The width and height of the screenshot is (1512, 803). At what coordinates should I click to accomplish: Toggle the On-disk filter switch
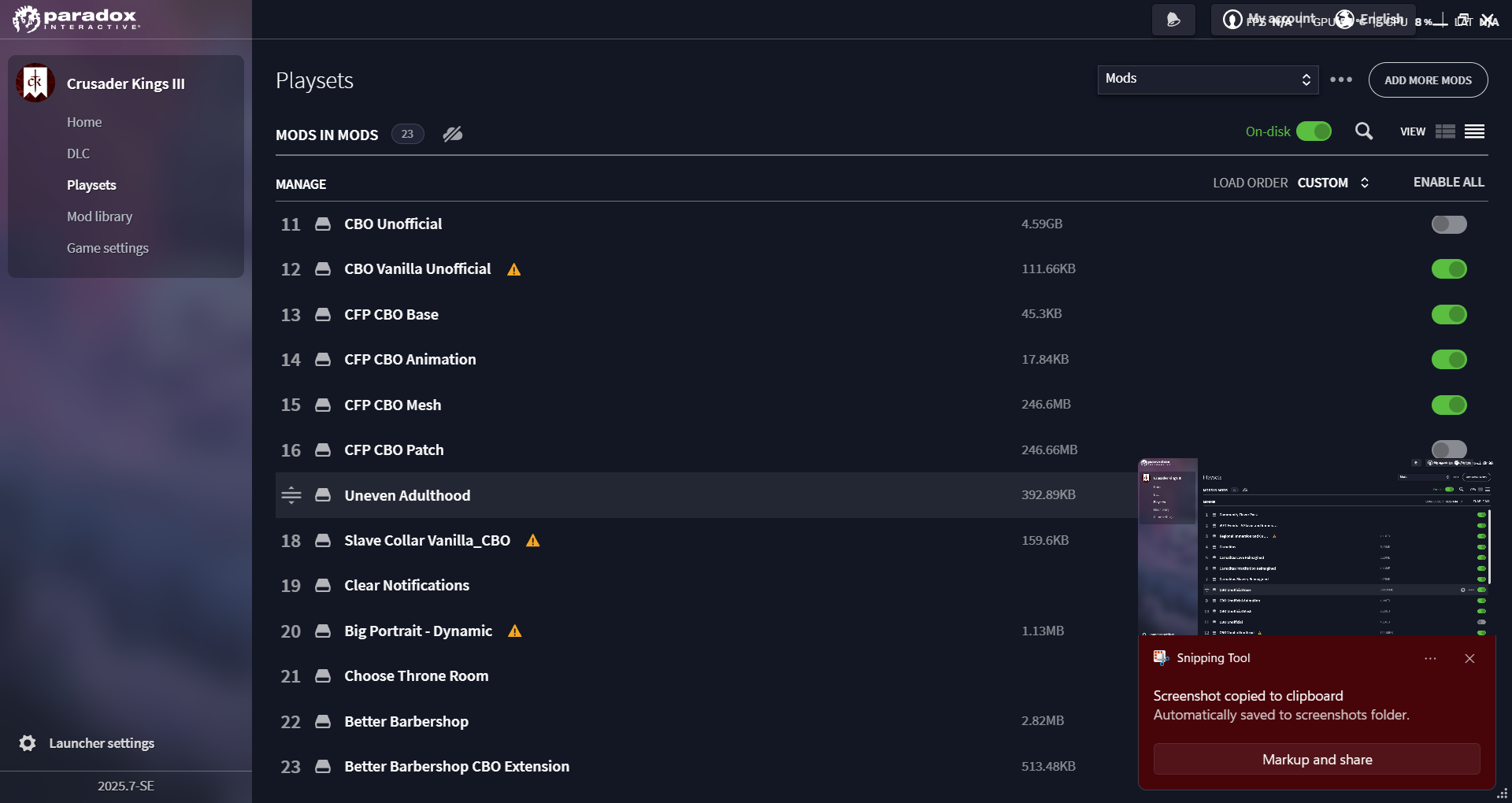(x=1314, y=131)
